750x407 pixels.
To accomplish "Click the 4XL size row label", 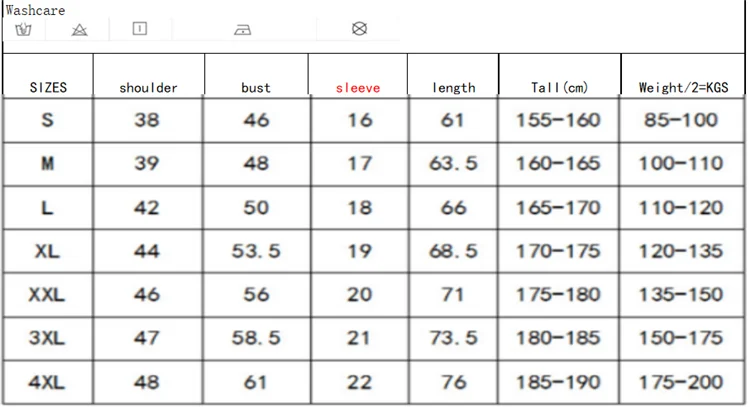I will [47, 384].
